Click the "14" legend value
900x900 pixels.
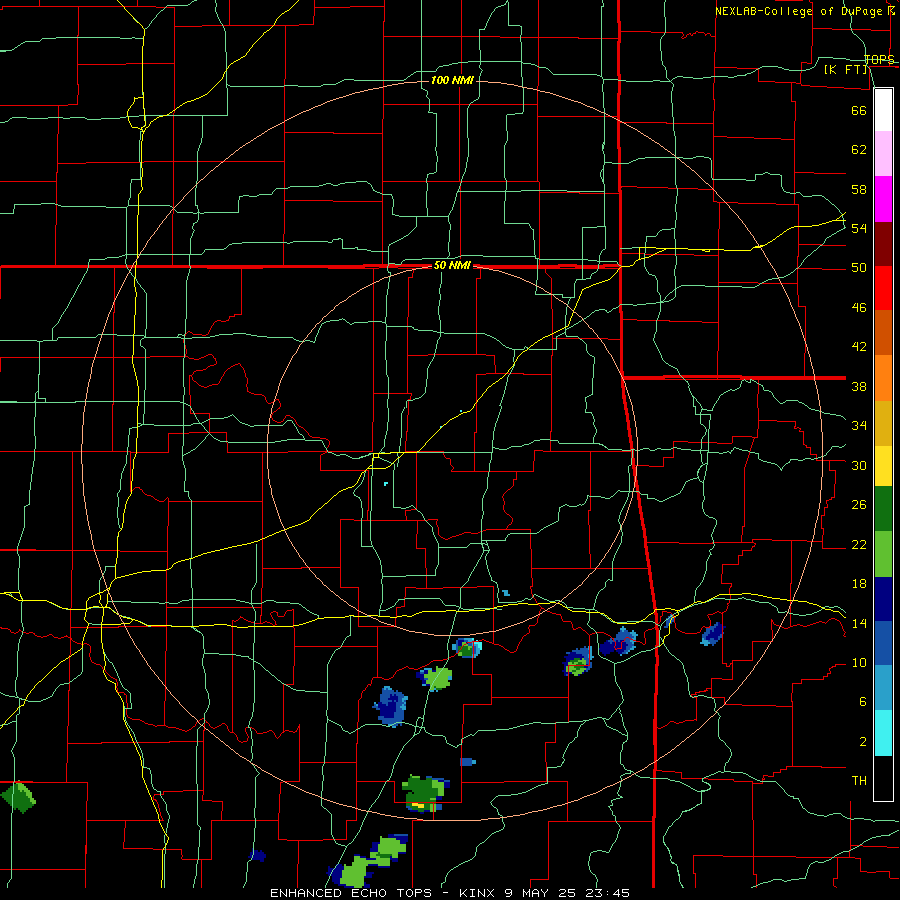[859, 623]
